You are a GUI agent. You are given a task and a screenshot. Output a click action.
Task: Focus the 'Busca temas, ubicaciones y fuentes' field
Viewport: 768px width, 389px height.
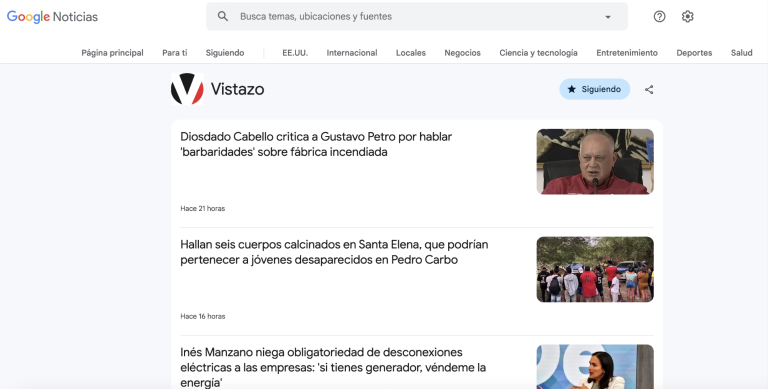pos(416,16)
